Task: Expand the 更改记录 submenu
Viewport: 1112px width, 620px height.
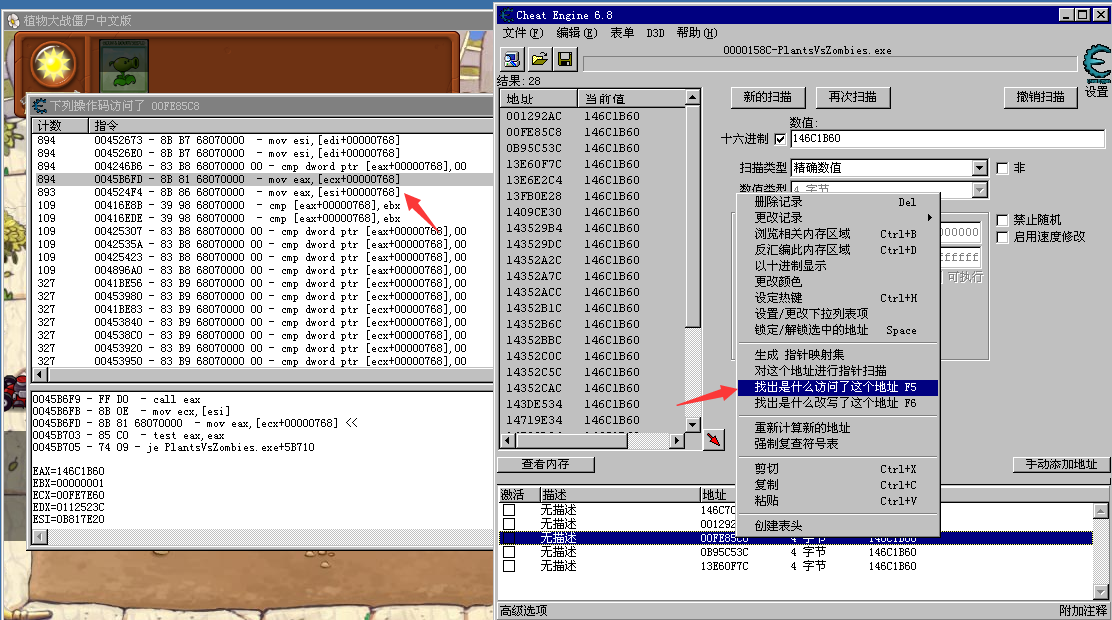Action: tap(838, 218)
